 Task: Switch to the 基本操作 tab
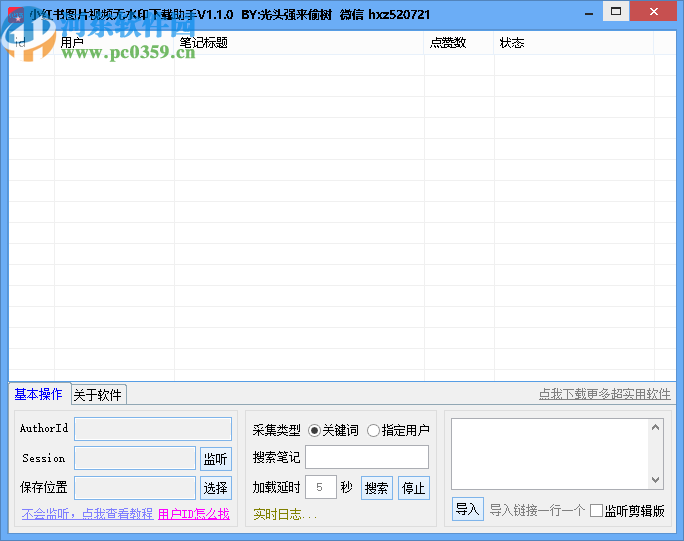point(38,394)
